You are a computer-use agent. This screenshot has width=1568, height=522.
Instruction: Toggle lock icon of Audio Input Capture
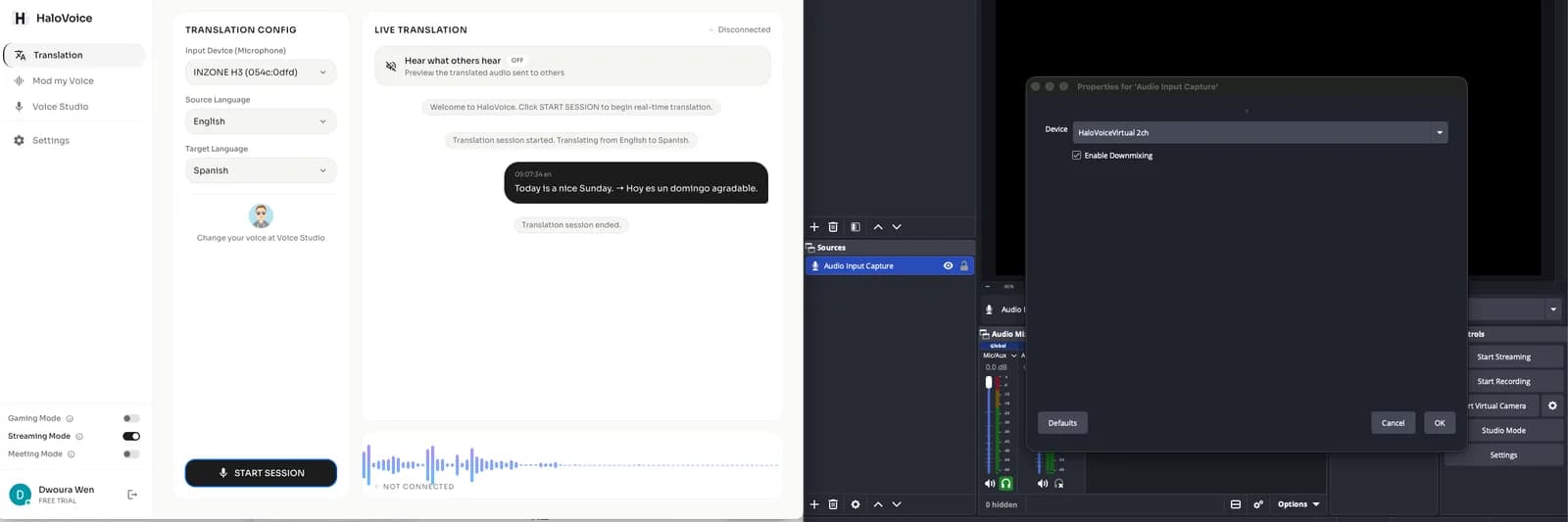[964, 265]
